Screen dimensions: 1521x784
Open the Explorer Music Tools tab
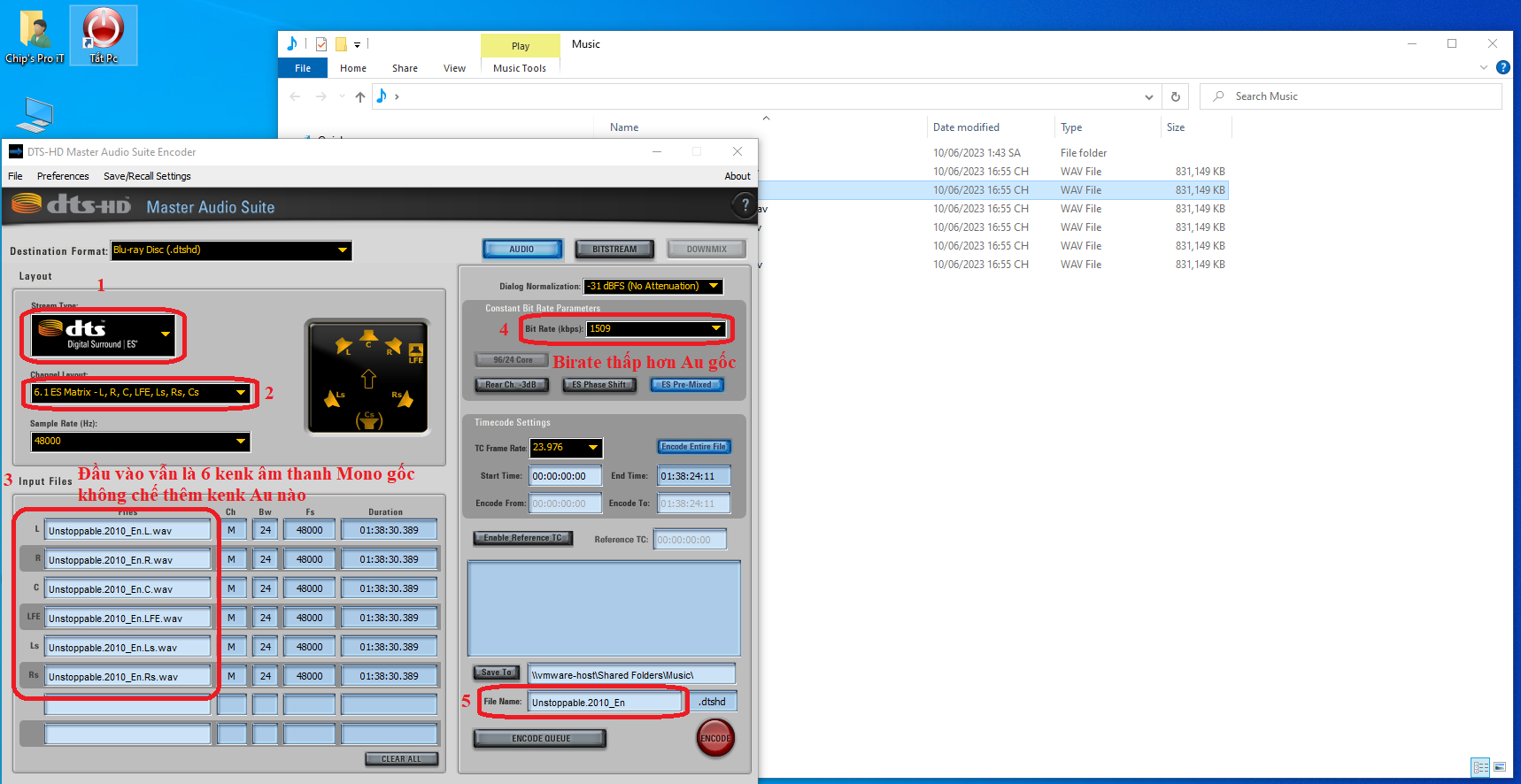click(x=520, y=68)
